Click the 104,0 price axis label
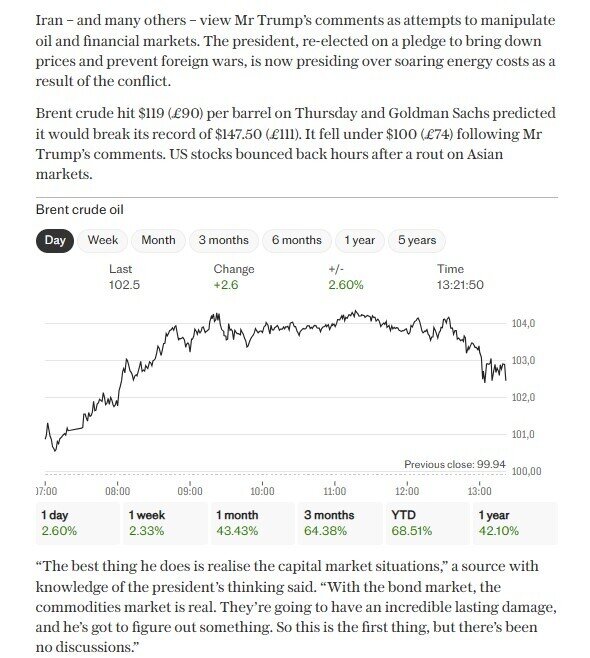The image size is (590, 658). [x=523, y=324]
